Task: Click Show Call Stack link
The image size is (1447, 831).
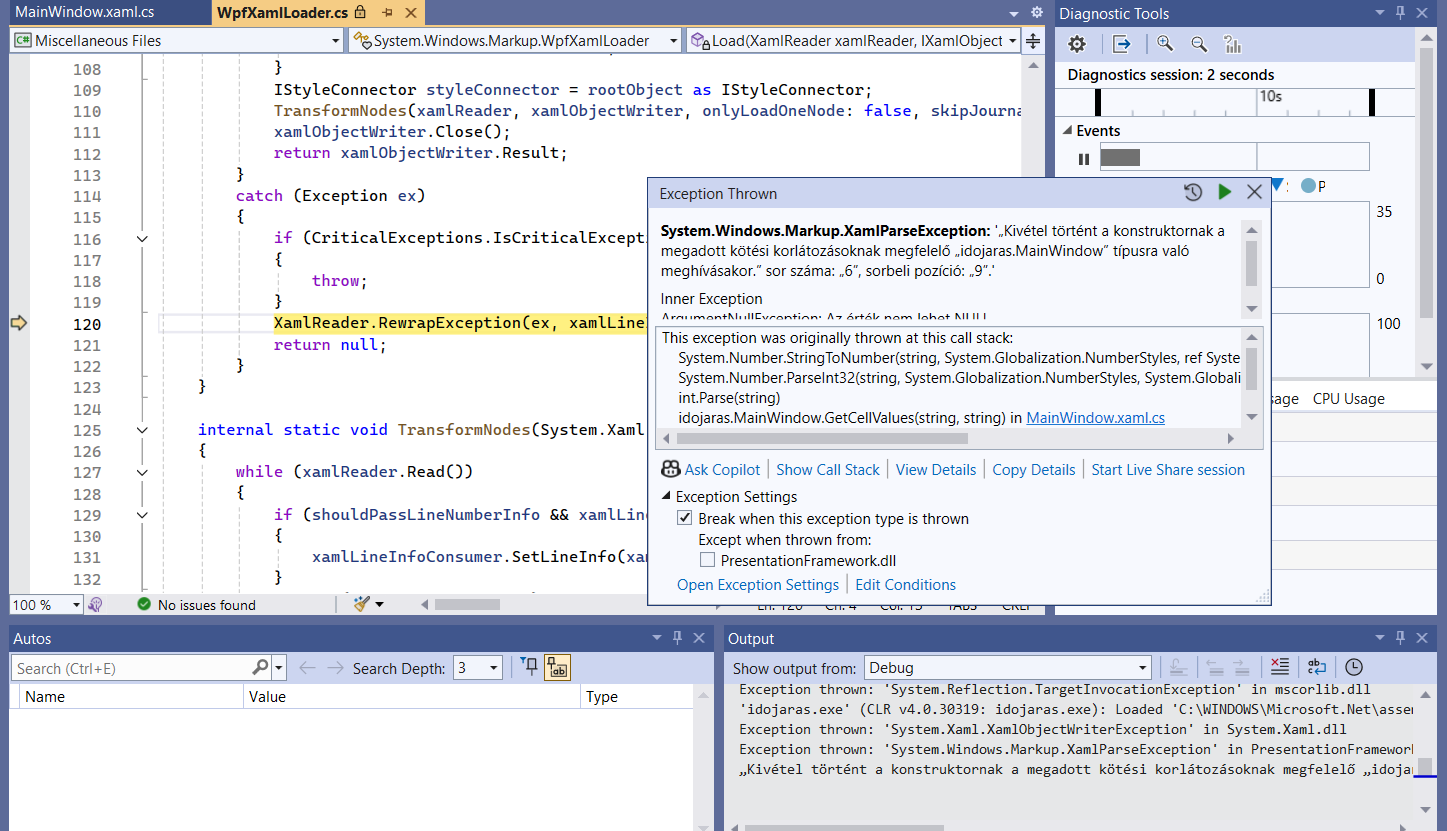Action: (x=828, y=469)
